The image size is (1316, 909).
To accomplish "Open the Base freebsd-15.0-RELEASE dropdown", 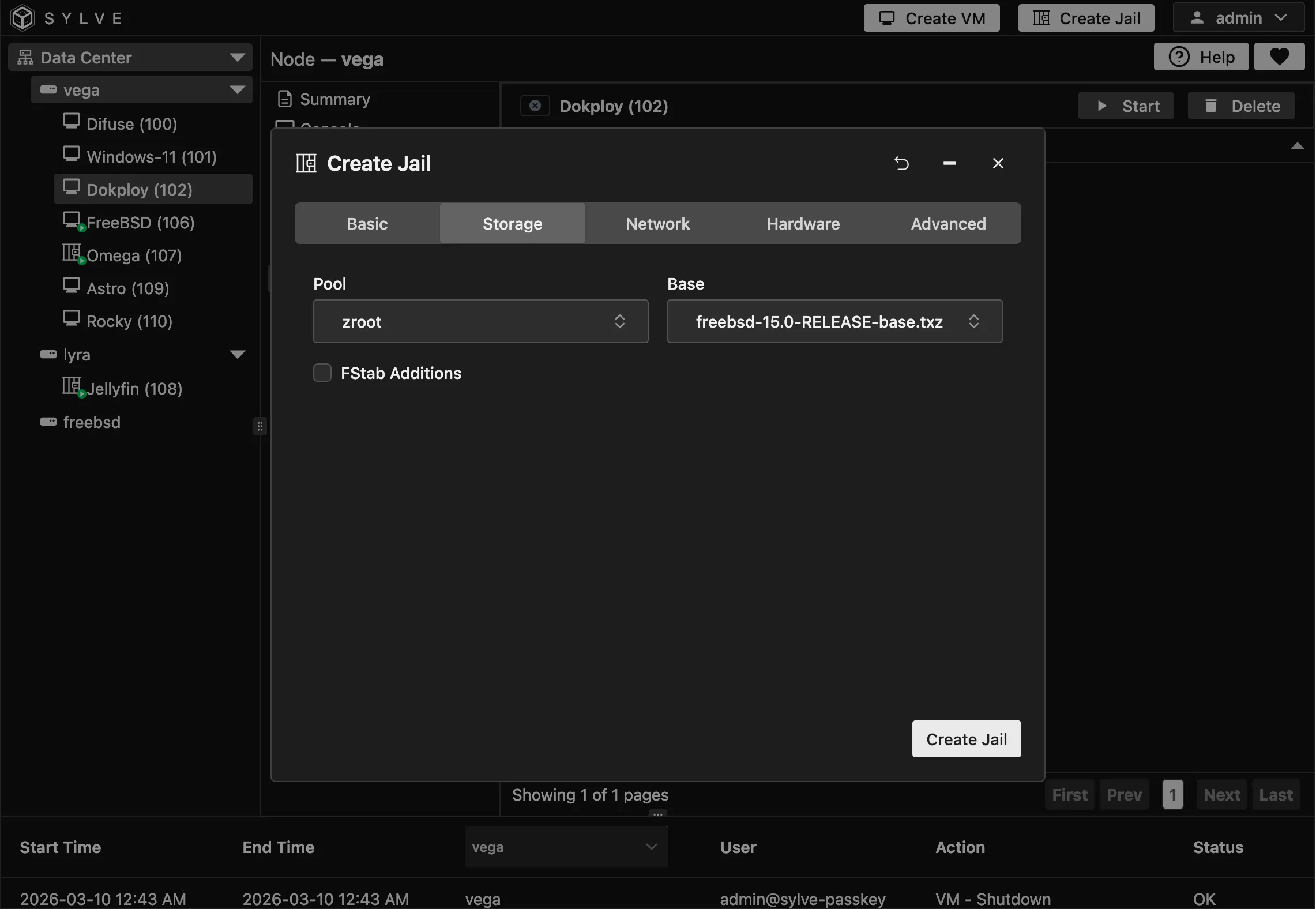I will (x=834, y=321).
